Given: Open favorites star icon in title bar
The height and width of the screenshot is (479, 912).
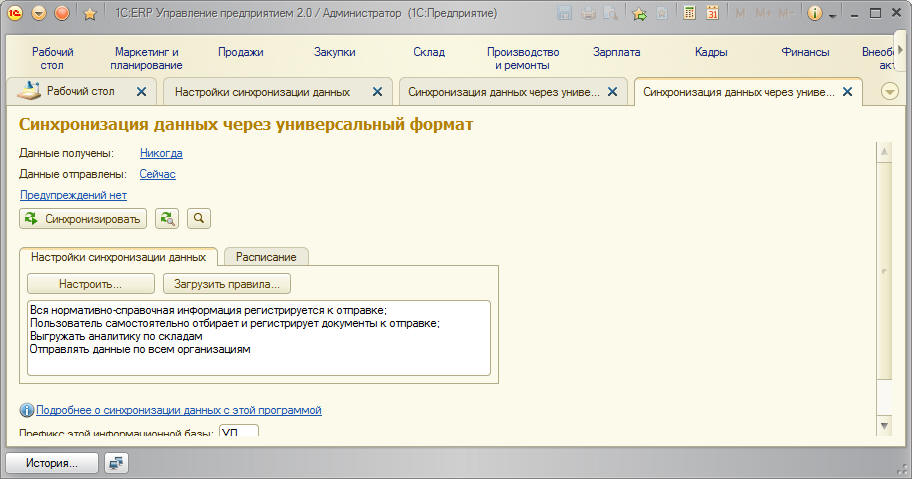Looking at the screenshot, I should click(x=89, y=14).
